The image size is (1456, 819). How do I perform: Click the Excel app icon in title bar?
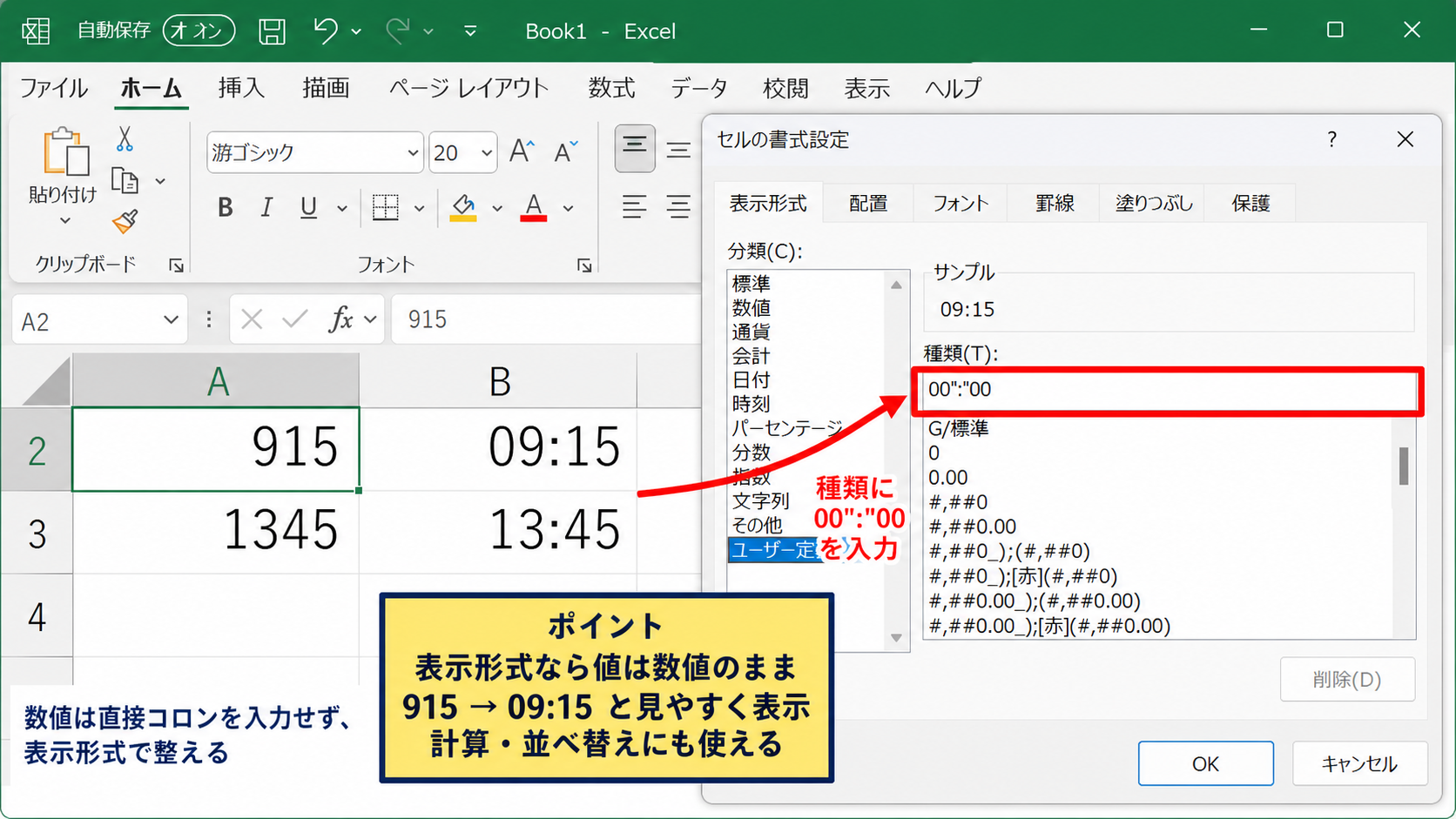(x=36, y=31)
